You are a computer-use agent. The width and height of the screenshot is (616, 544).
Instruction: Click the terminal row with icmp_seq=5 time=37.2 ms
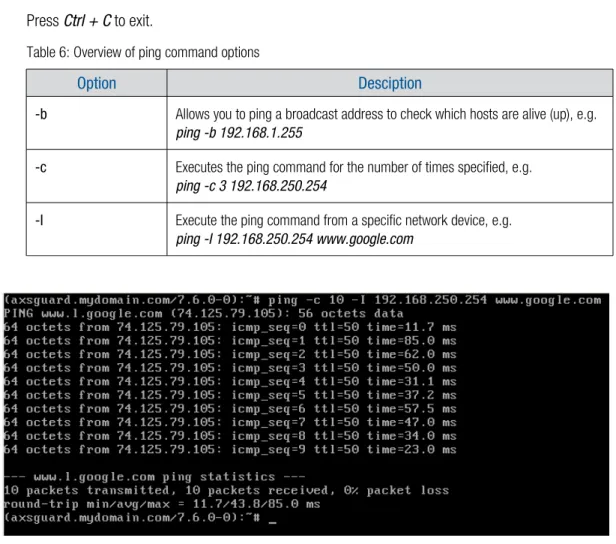coord(230,395)
